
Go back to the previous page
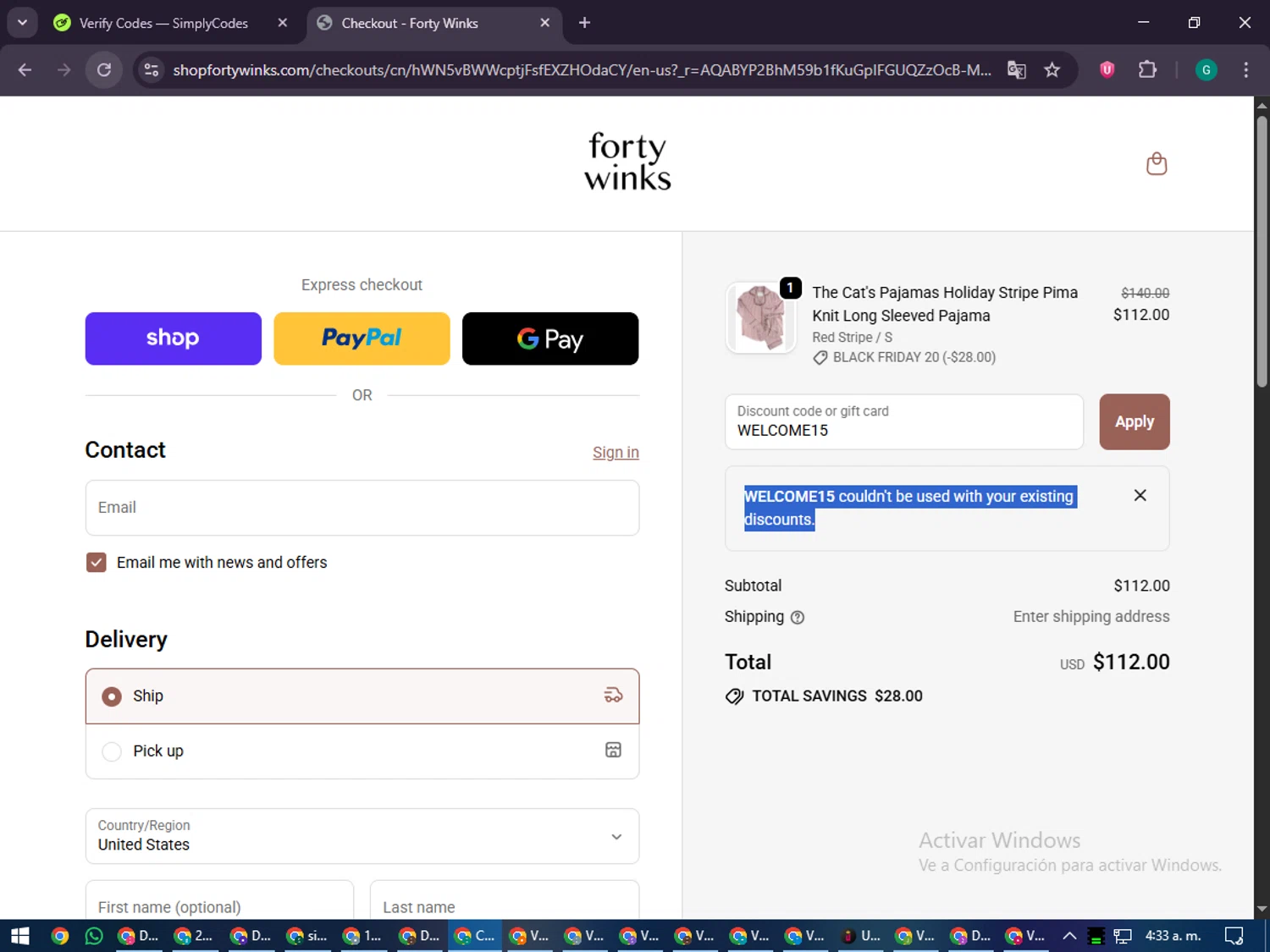click(25, 69)
